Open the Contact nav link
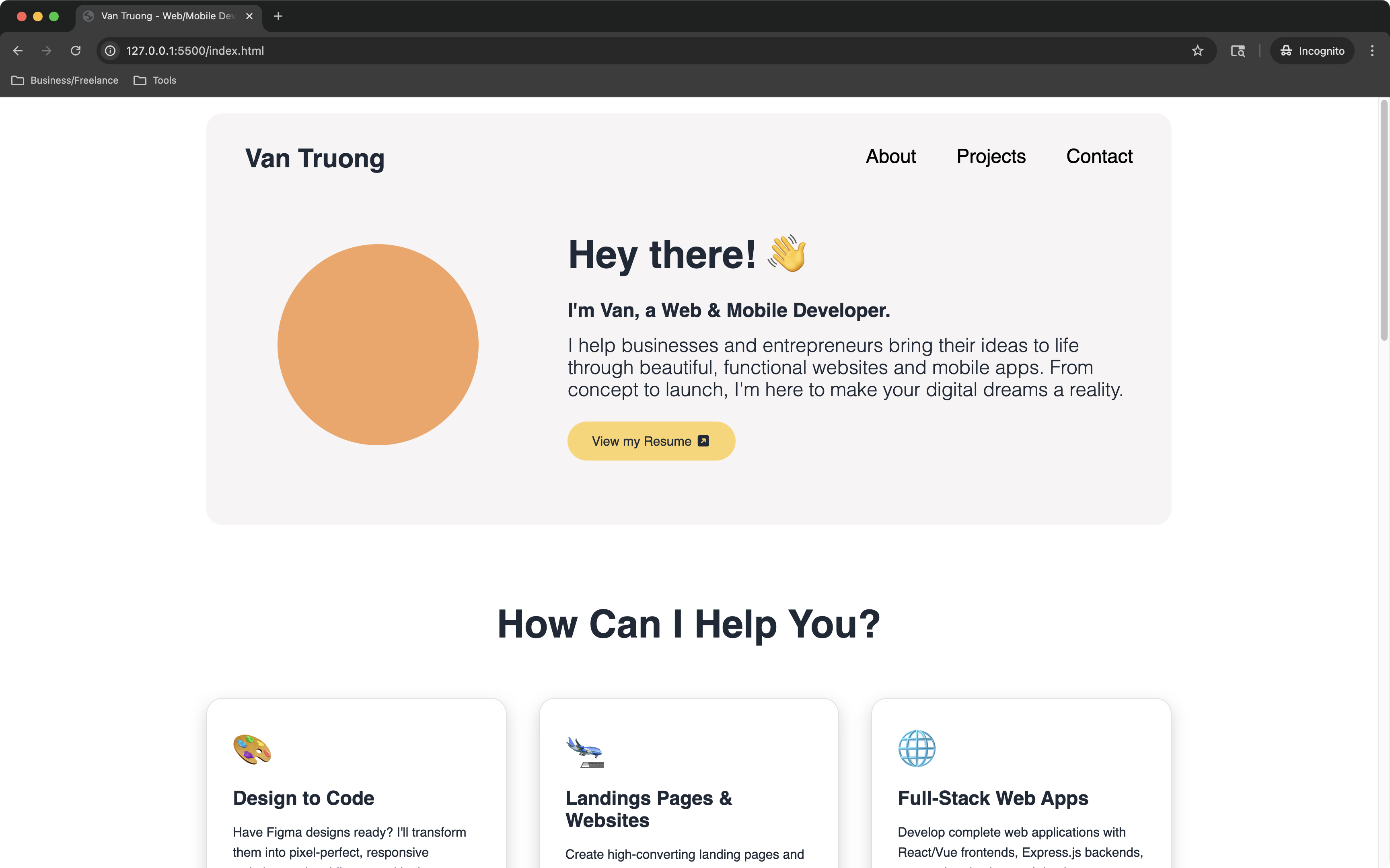 (1099, 156)
